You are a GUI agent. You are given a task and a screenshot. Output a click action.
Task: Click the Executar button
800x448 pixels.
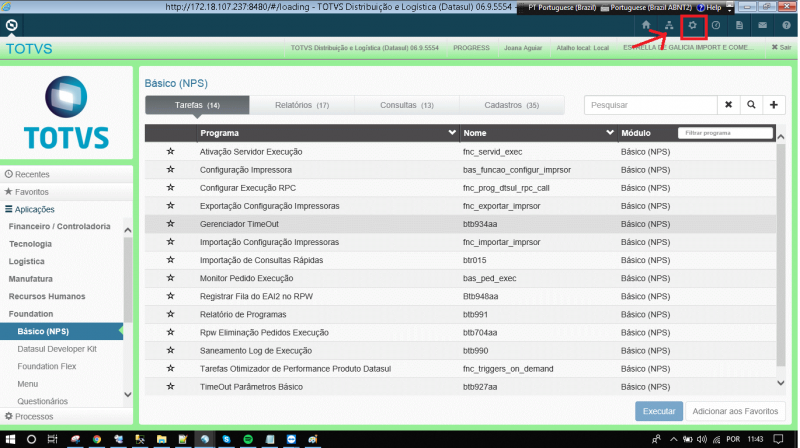pyautogui.click(x=659, y=411)
